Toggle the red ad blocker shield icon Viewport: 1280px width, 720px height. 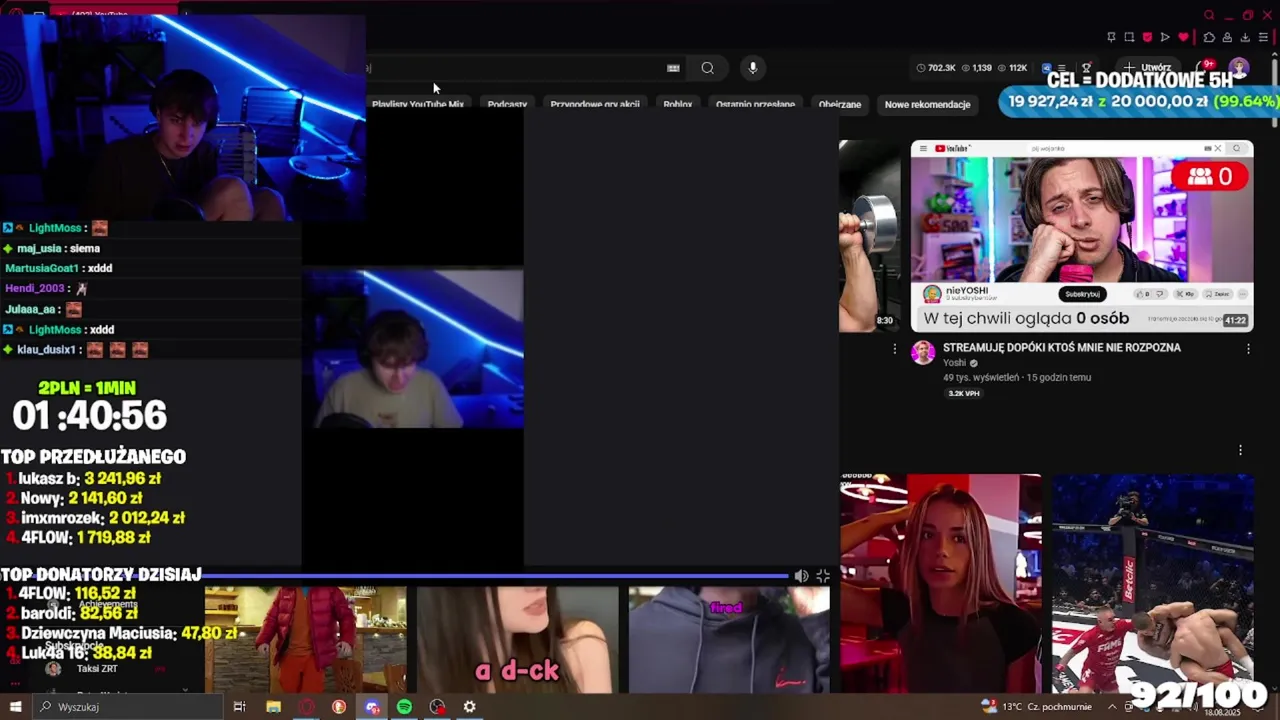[1147, 37]
